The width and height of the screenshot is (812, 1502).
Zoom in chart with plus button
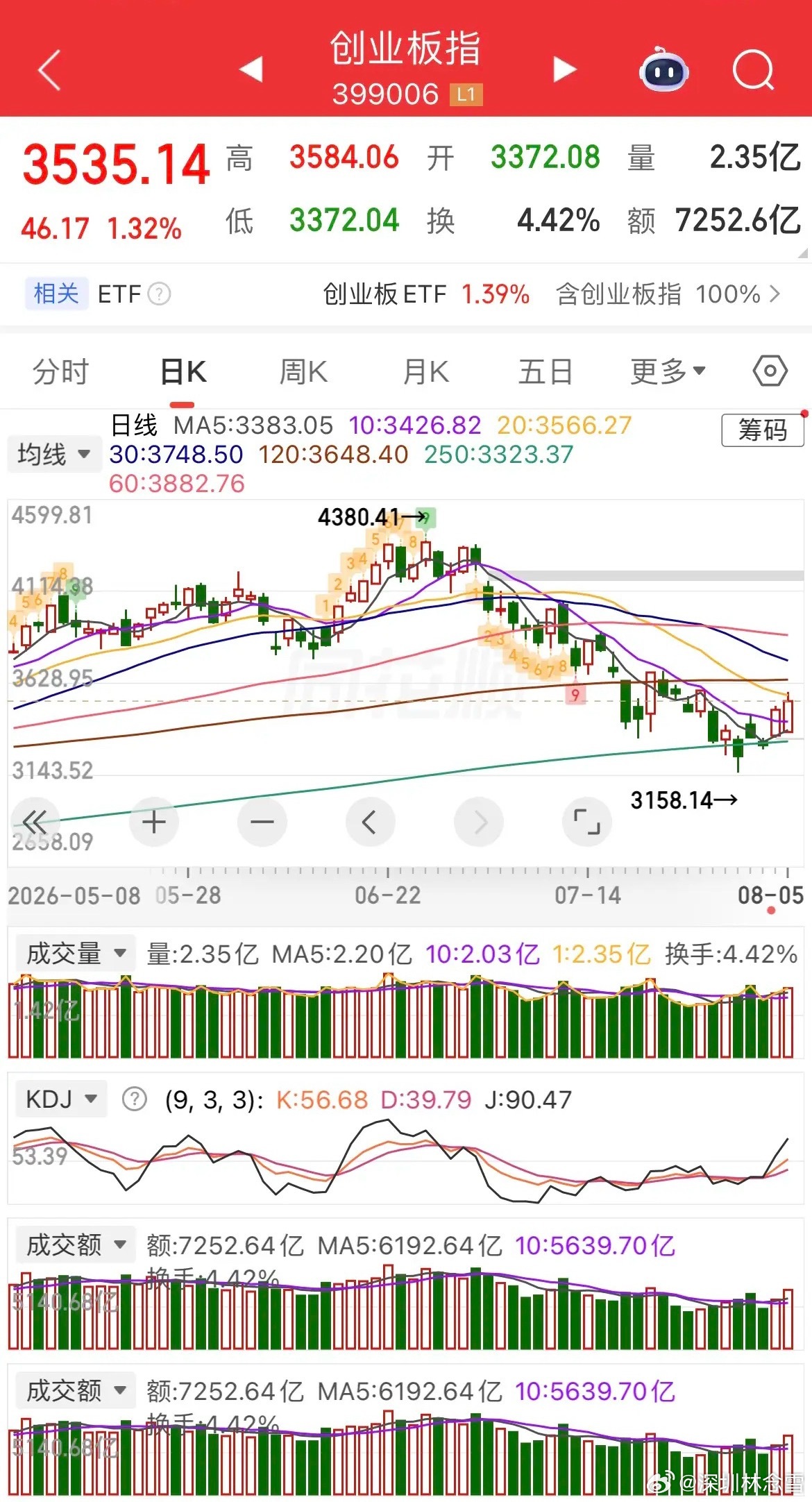click(154, 822)
